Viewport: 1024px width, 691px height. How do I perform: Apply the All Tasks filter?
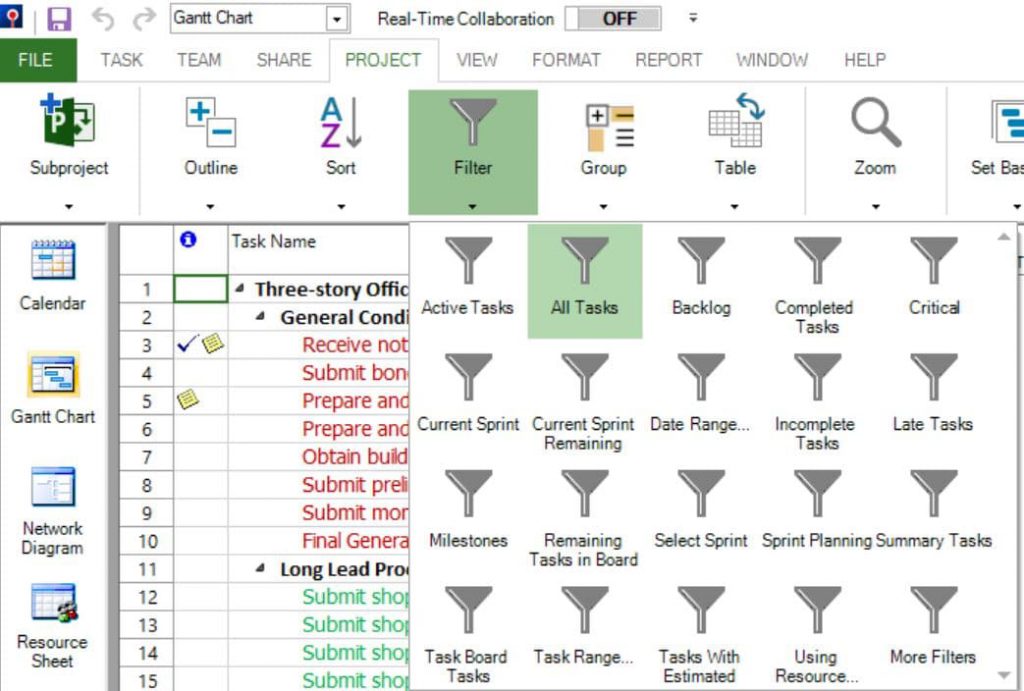point(584,277)
